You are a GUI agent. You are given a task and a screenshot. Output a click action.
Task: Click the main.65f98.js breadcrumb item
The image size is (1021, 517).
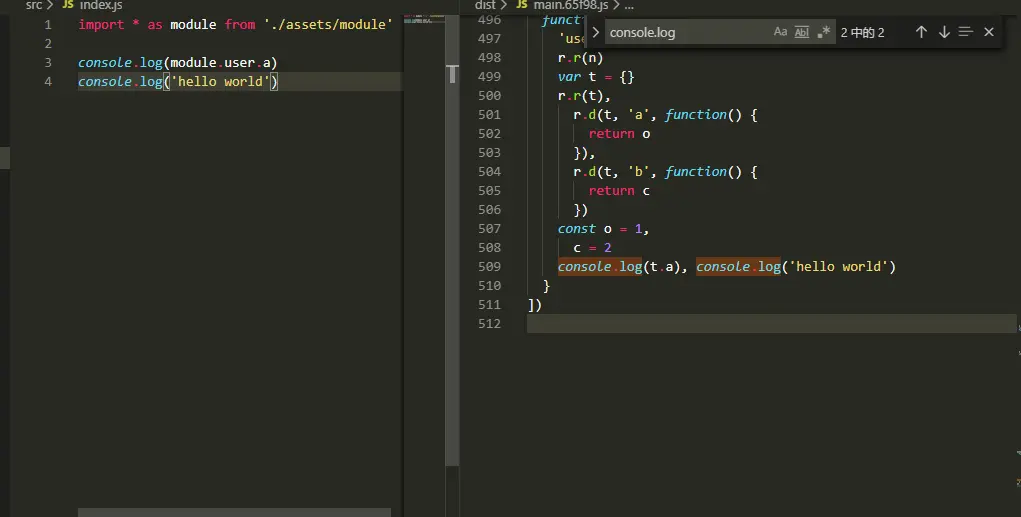coord(571,5)
